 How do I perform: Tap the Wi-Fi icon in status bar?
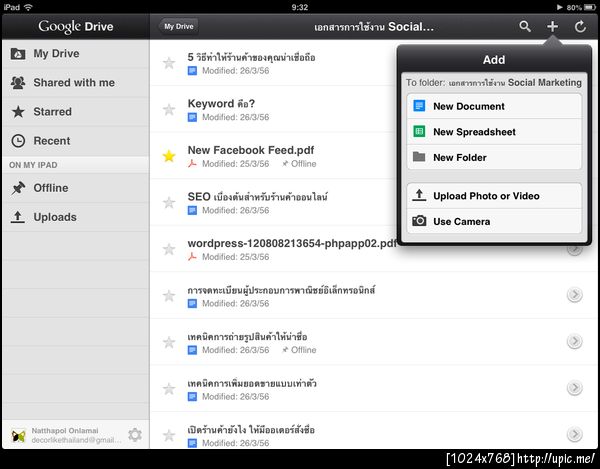[x=28, y=7]
